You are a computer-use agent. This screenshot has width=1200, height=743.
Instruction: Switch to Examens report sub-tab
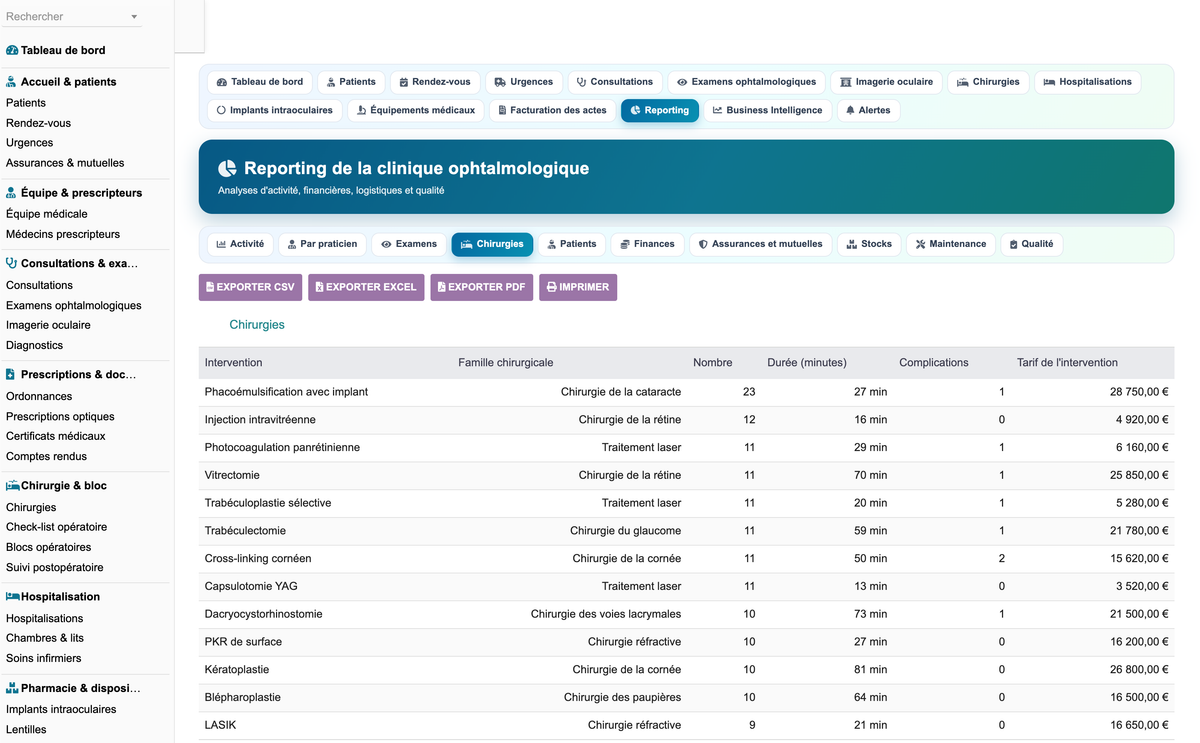[409, 244]
